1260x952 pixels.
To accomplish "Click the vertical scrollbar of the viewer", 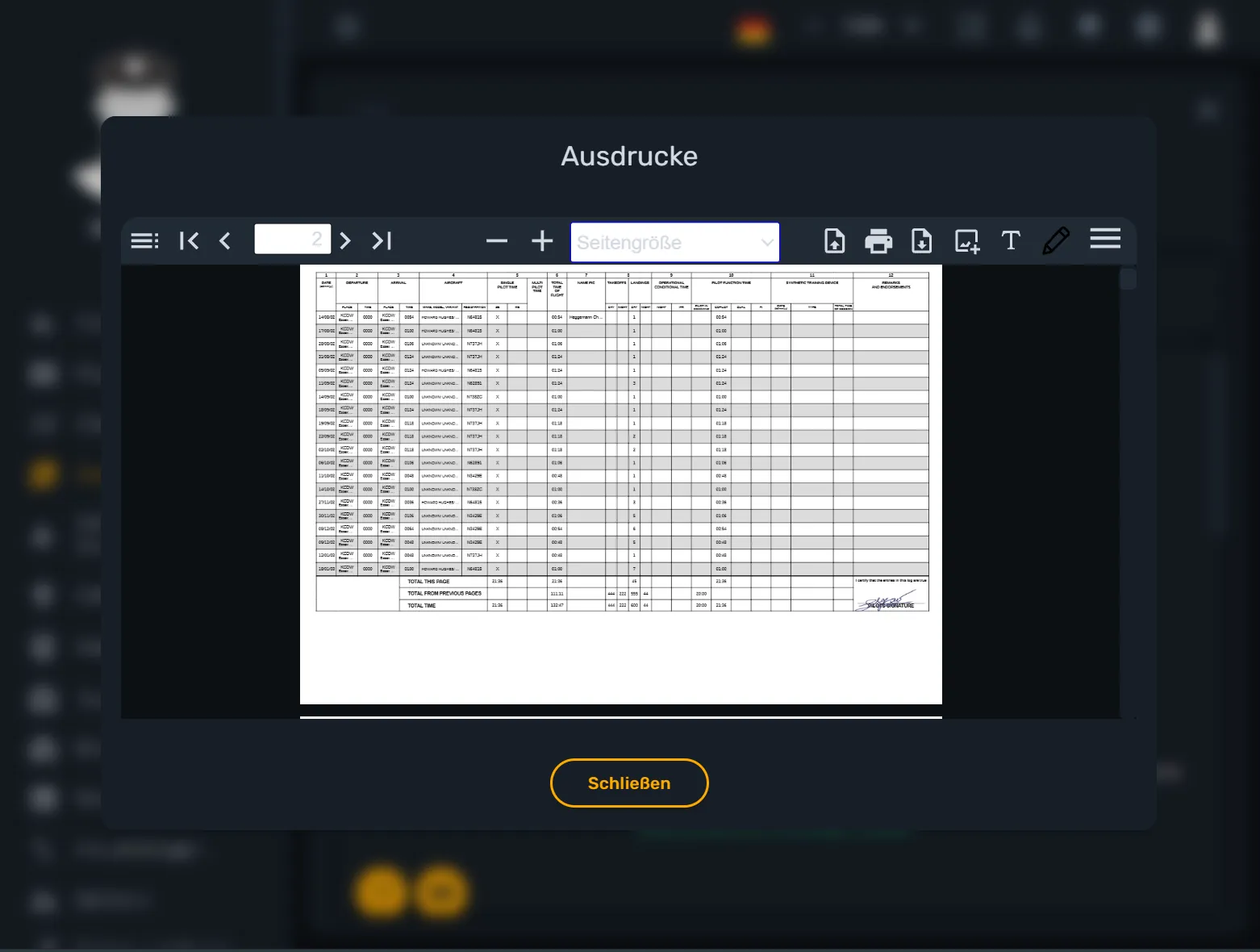I will point(1128,491).
